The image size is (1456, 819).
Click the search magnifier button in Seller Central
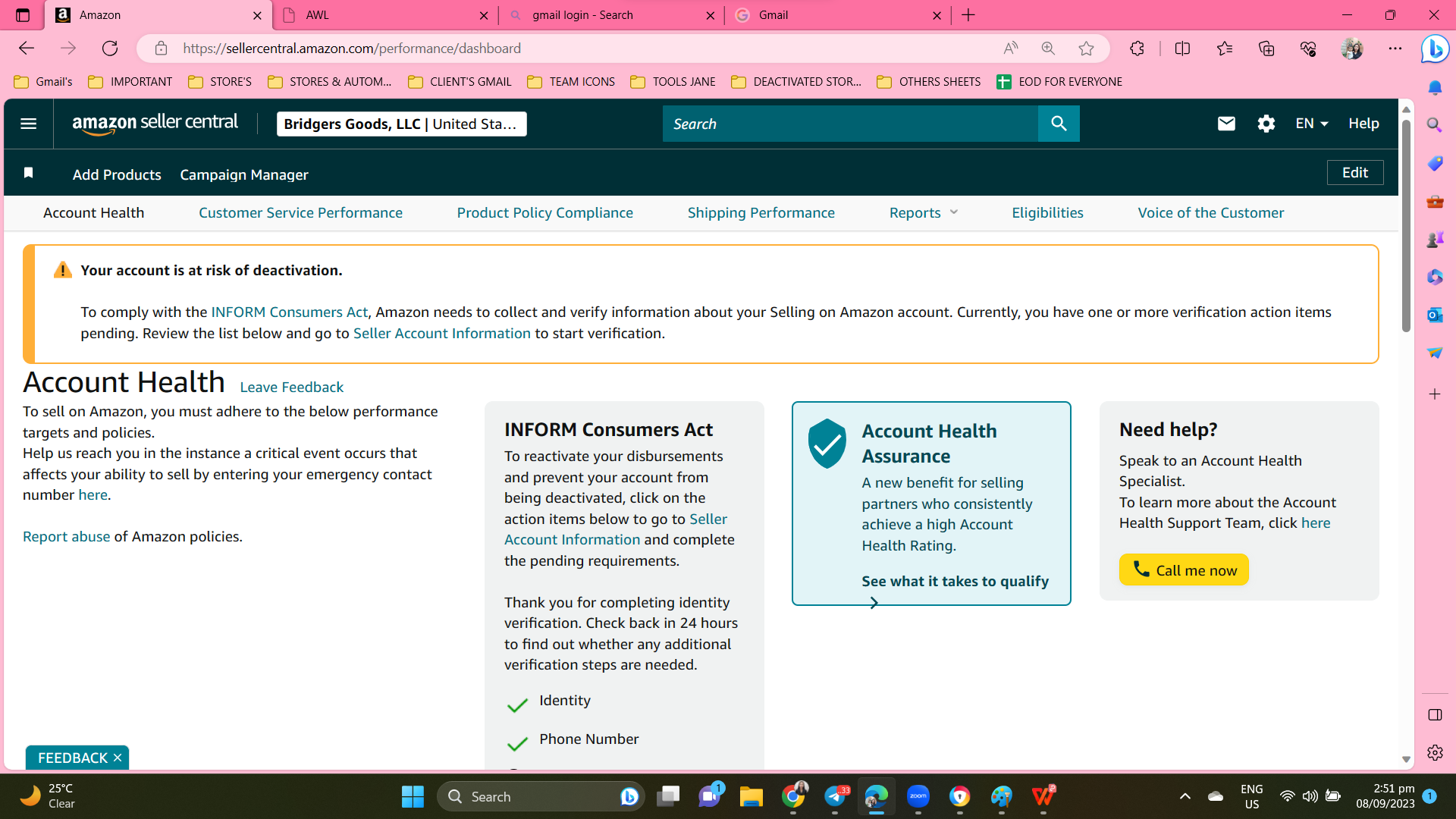point(1059,124)
